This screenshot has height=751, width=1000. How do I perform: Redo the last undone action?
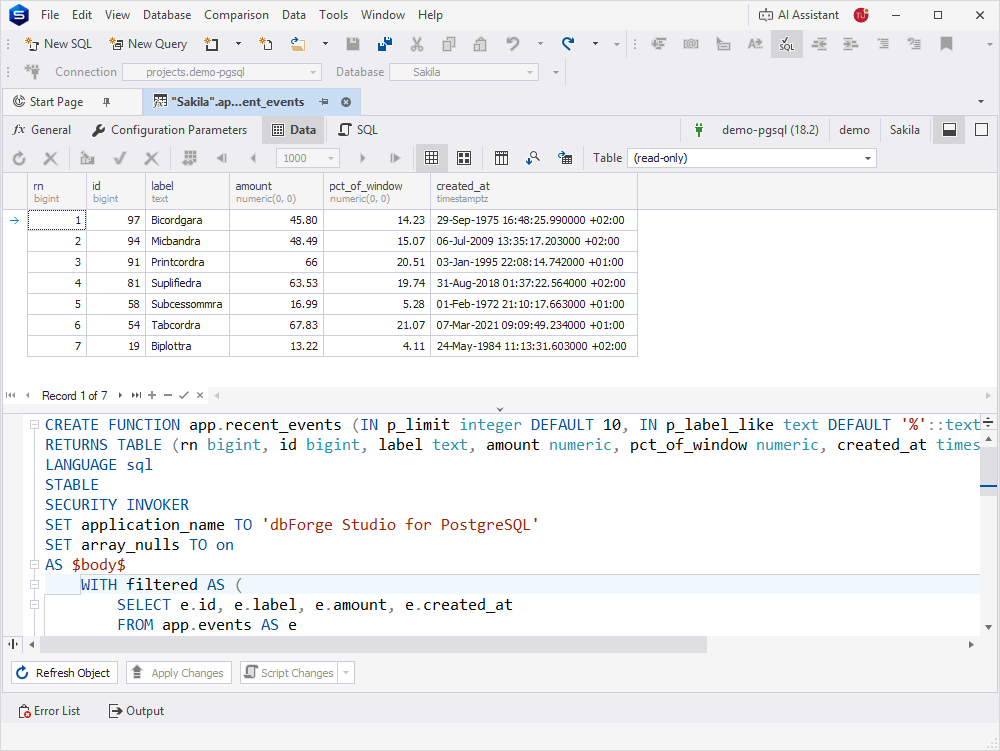(568, 44)
